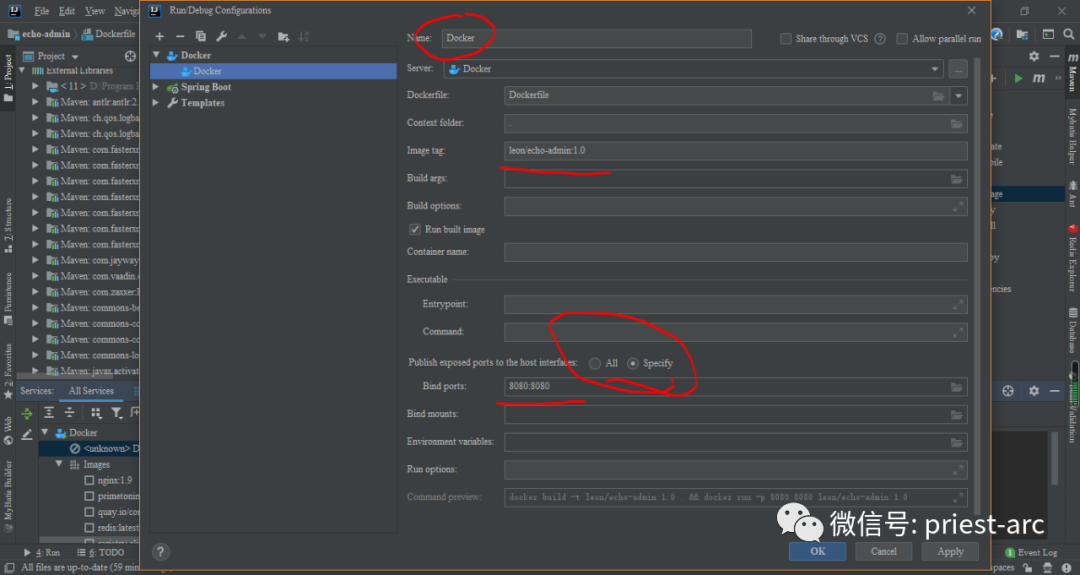Click the Server ellipsis button
The height and width of the screenshot is (575, 1080).
click(958, 69)
